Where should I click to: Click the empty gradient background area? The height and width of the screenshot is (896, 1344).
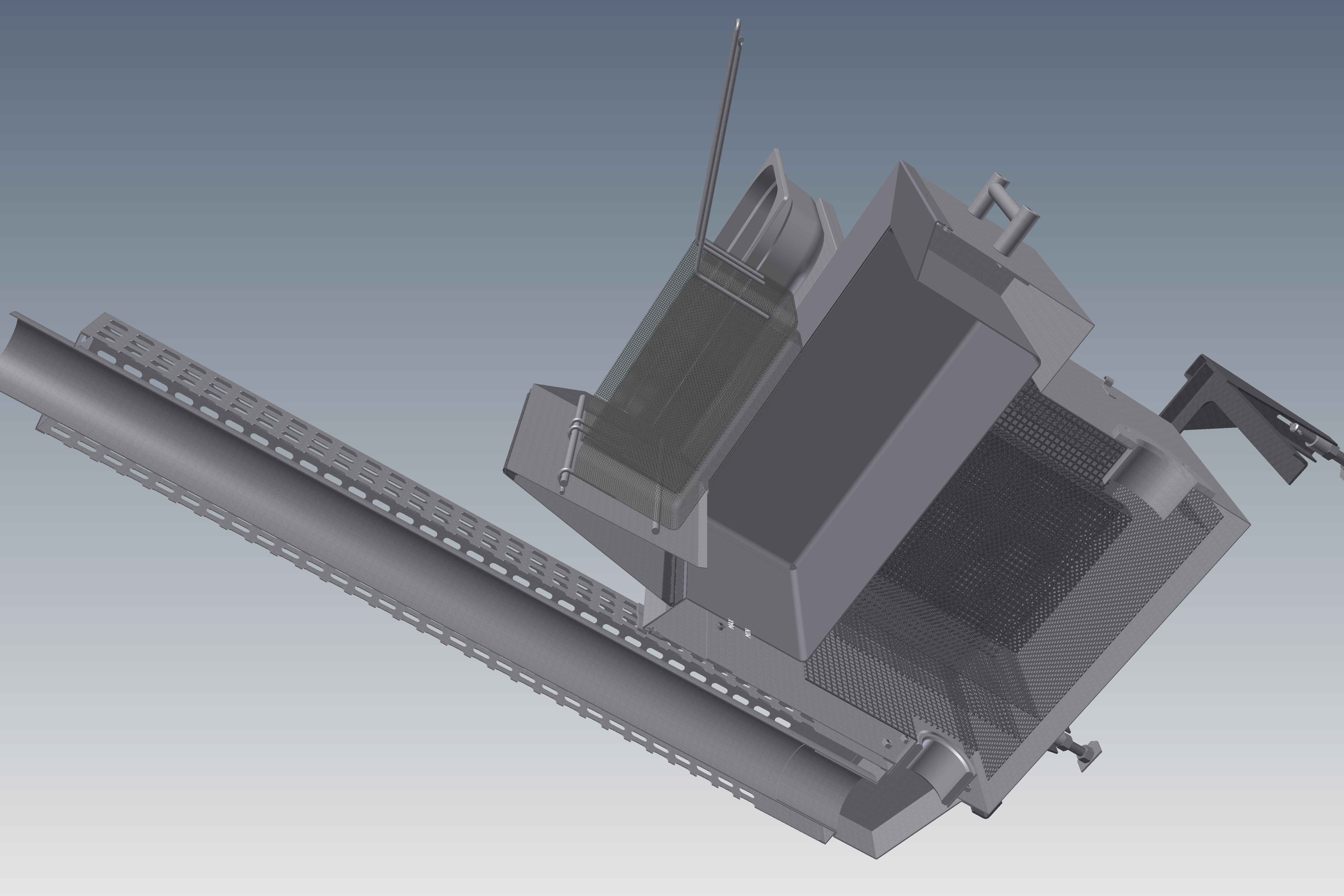click(x=286, y=143)
